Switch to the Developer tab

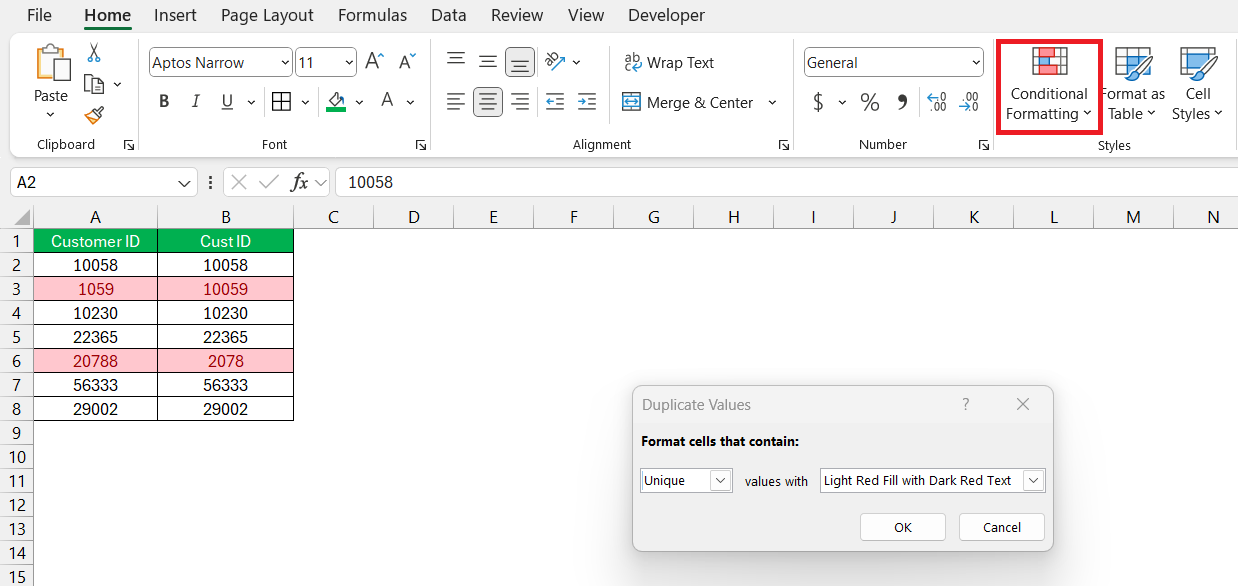pyautogui.click(x=666, y=15)
